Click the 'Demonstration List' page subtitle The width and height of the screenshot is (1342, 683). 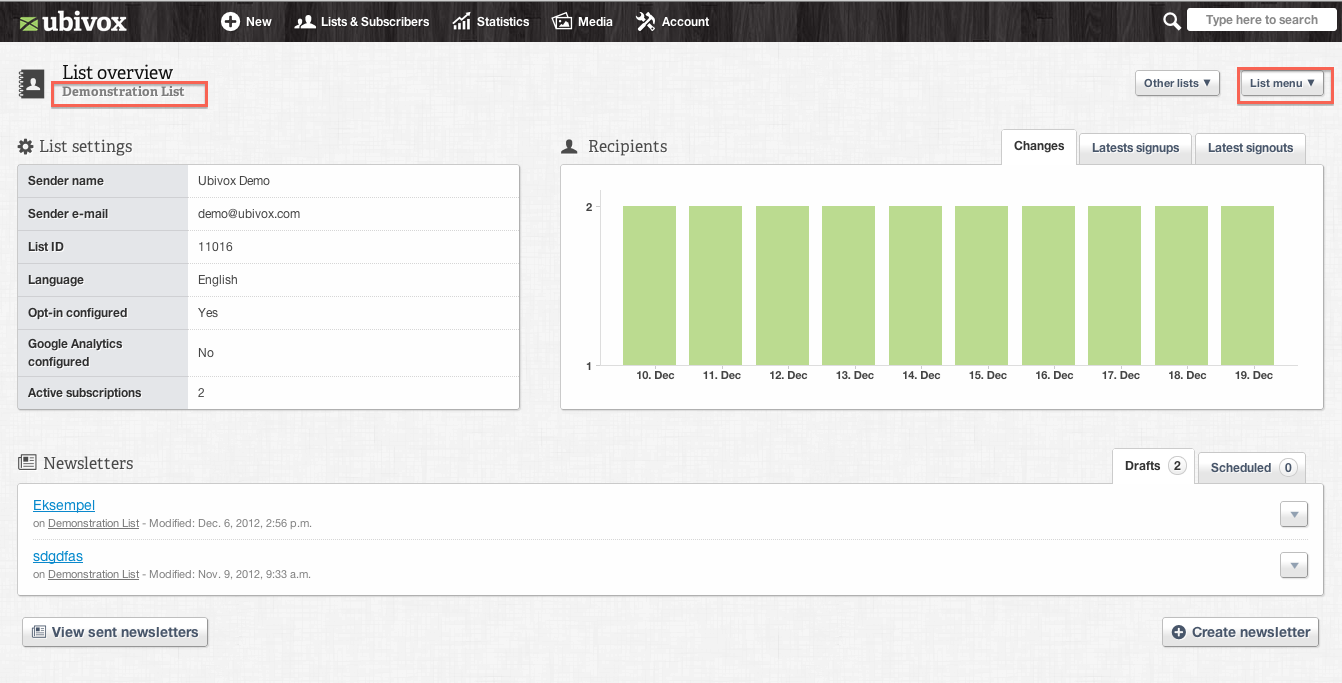[123, 92]
